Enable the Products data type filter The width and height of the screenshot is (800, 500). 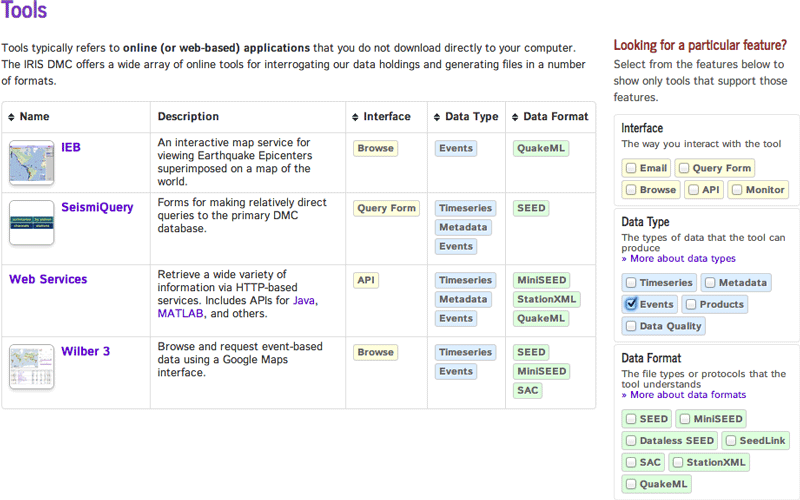691,304
